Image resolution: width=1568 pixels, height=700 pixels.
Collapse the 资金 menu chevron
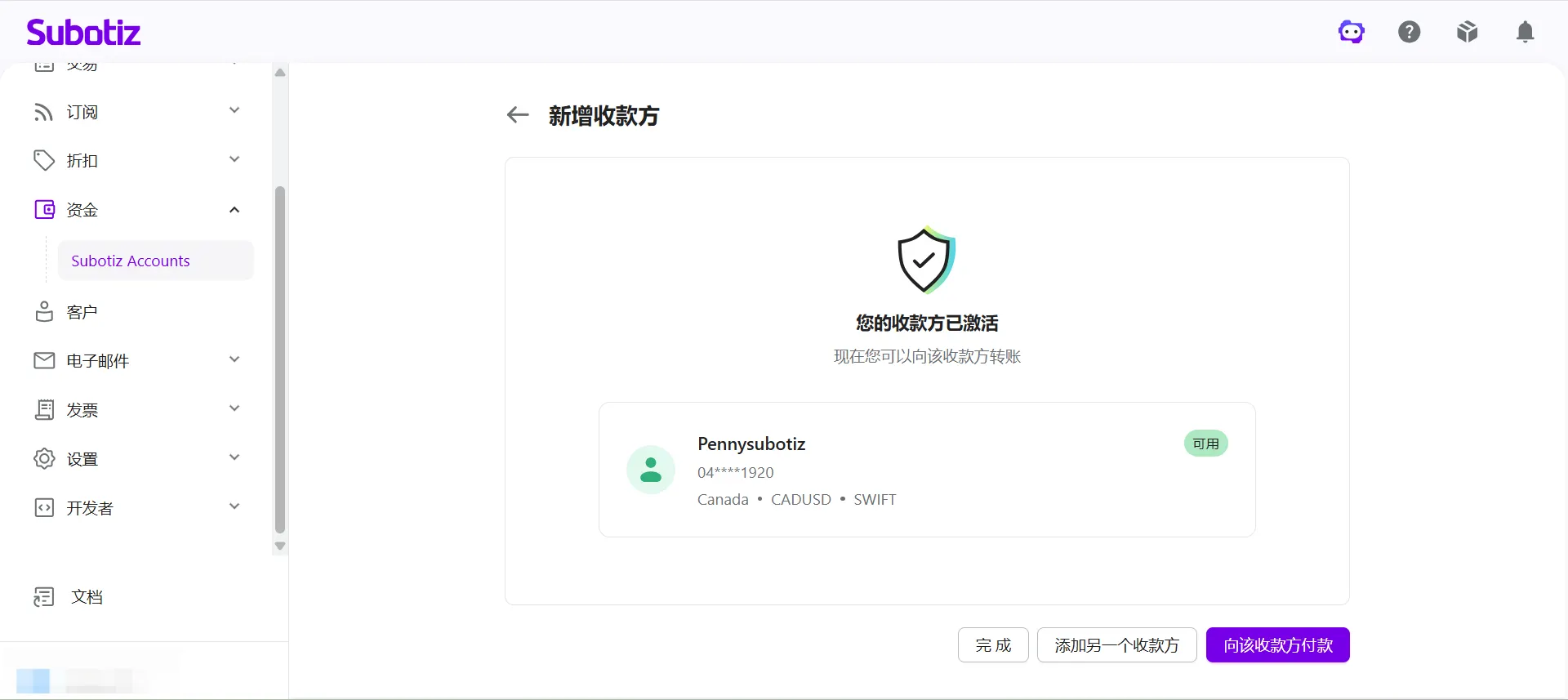(234, 210)
